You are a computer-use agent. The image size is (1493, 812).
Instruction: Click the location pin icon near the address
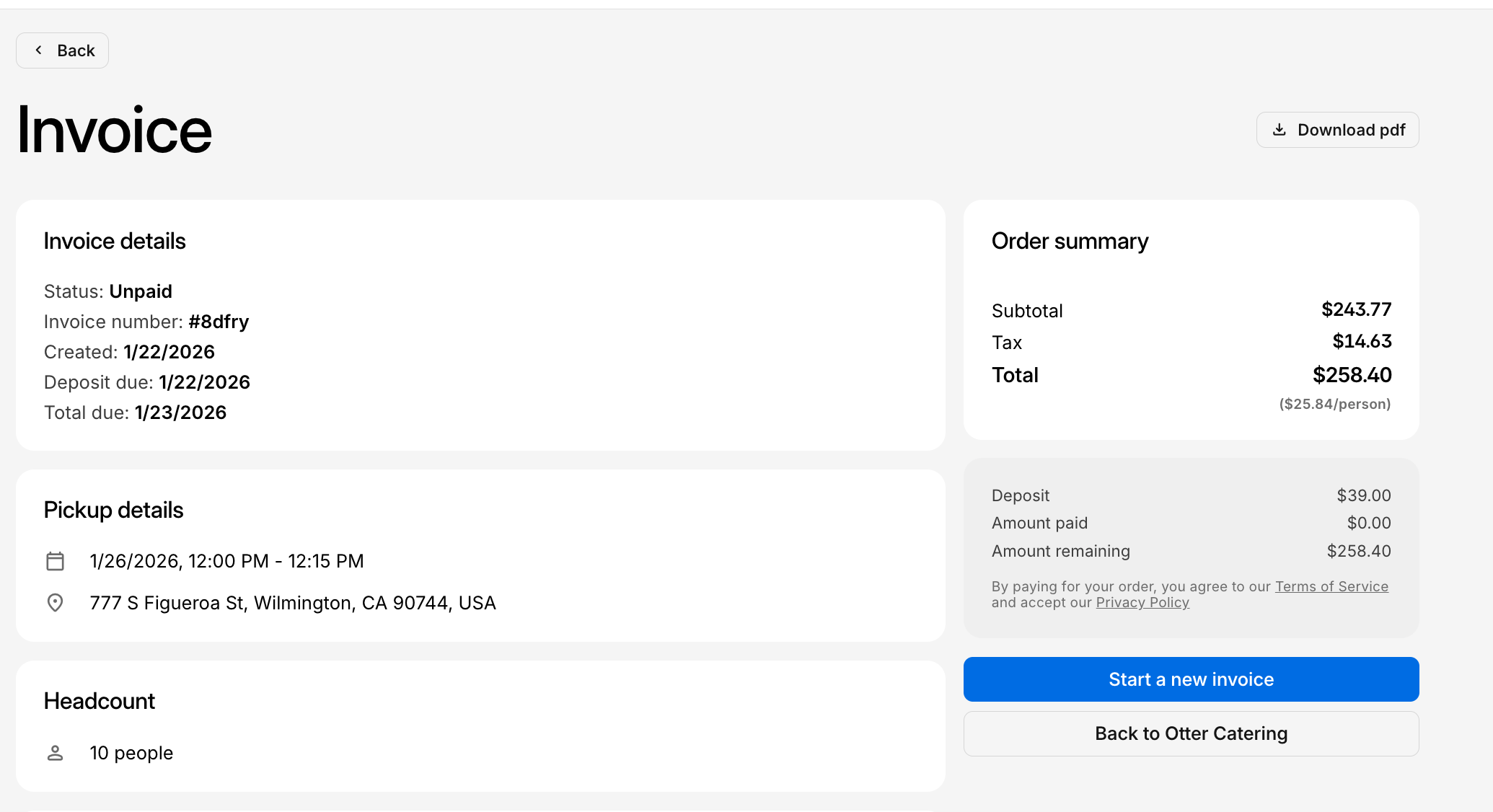pyautogui.click(x=56, y=603)
